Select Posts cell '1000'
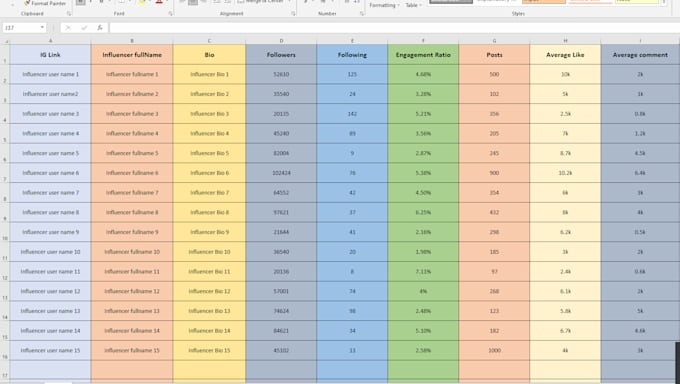 coord(494,350)
